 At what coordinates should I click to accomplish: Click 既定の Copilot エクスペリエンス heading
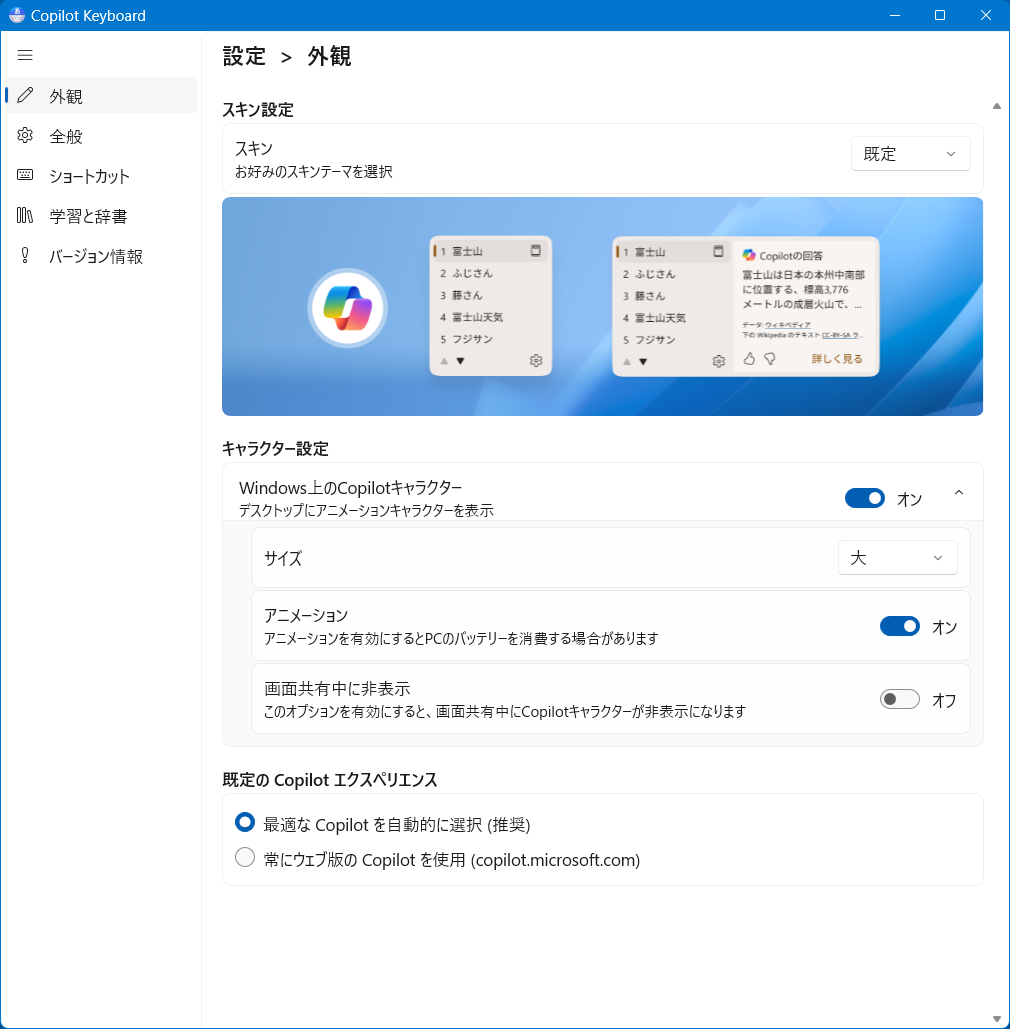point(330,780)
